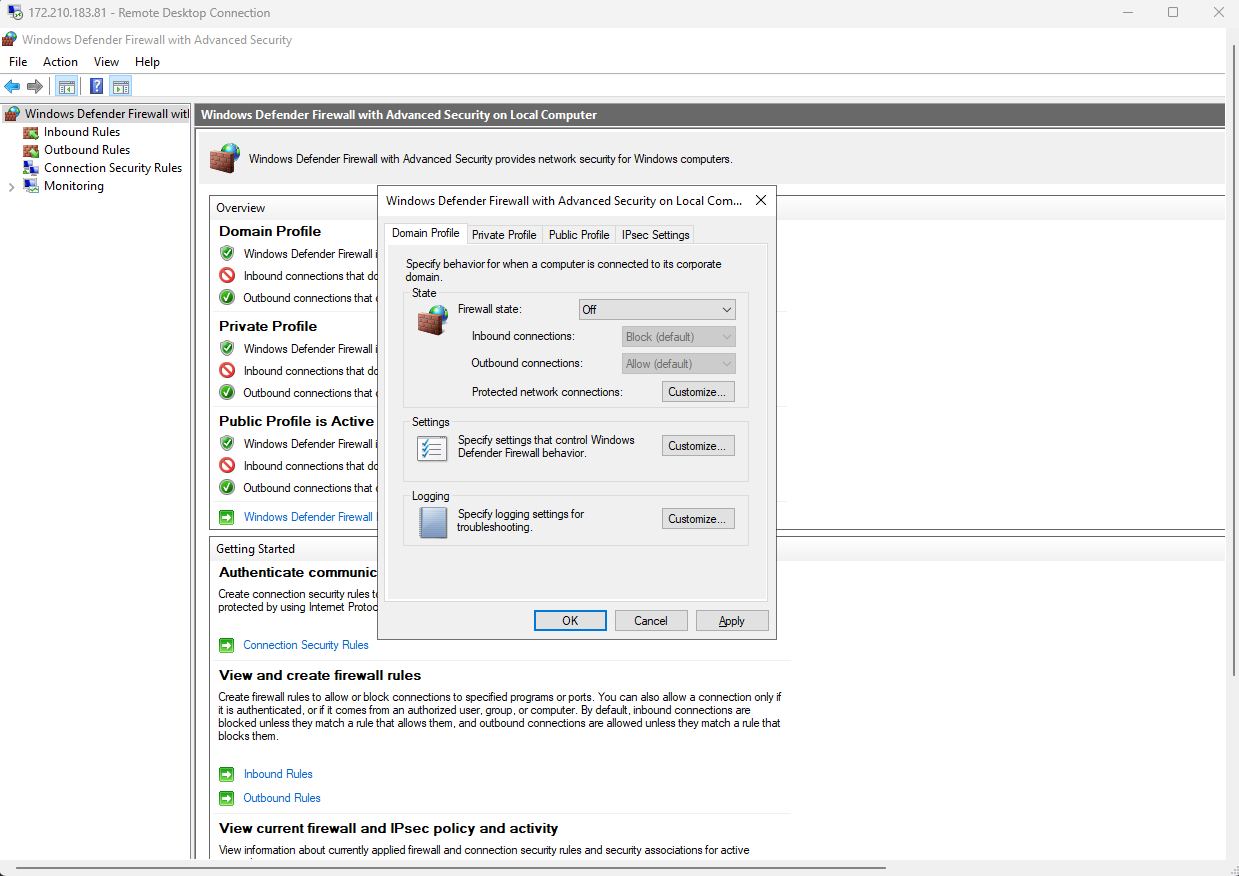This screenshot has height=876, width=1239.
Task: Click Customize for Protected network connections
Action: coord(698,392)
